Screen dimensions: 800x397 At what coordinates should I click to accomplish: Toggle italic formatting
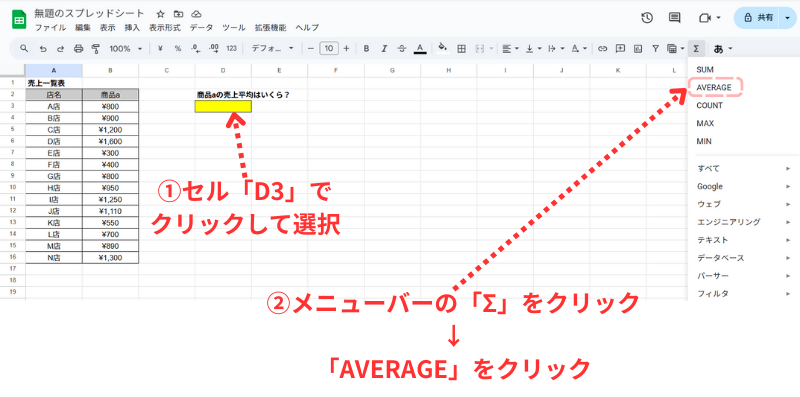tap(384, 48)
